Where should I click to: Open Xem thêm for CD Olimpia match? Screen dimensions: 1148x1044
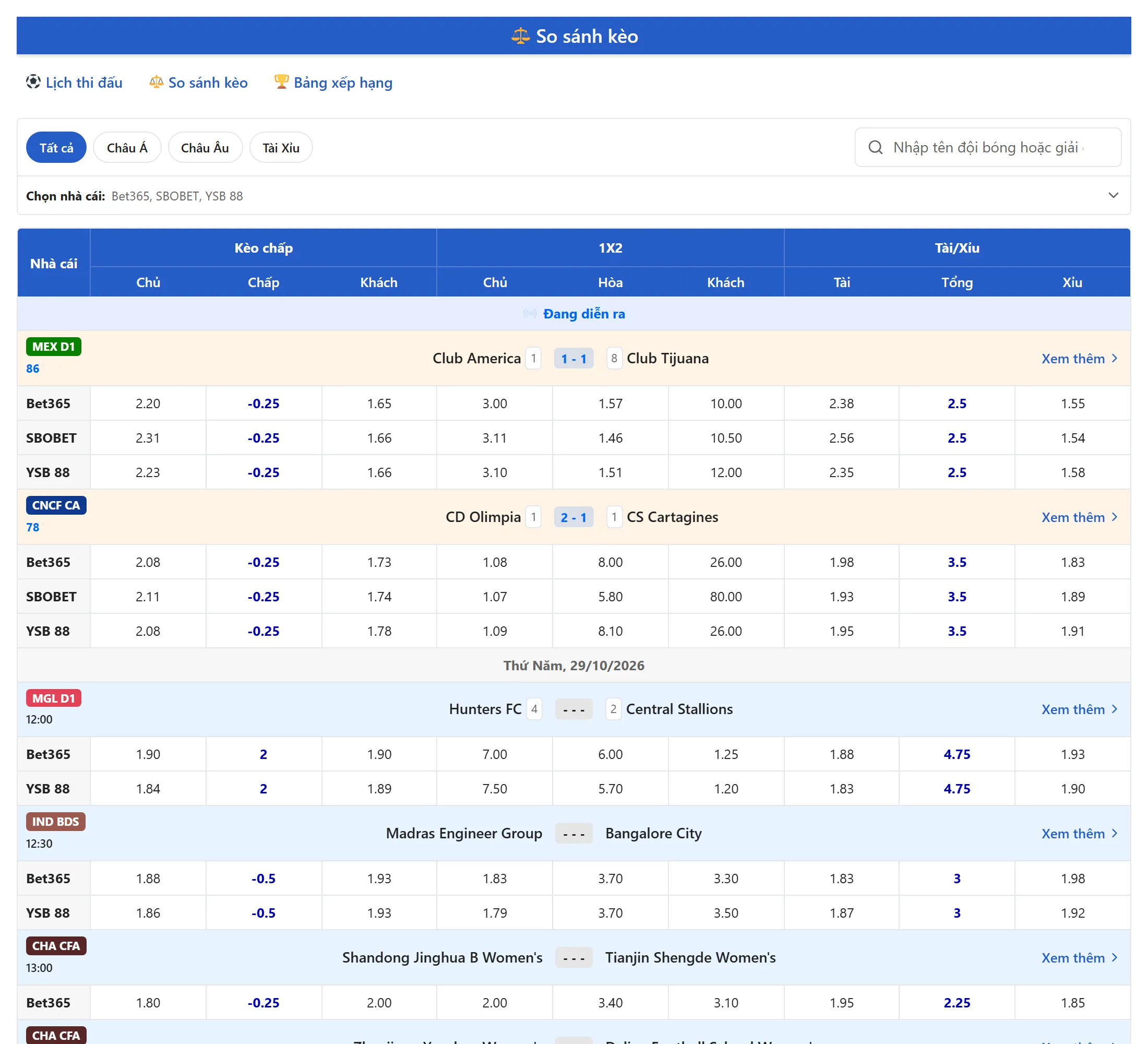click(1079, 517)
